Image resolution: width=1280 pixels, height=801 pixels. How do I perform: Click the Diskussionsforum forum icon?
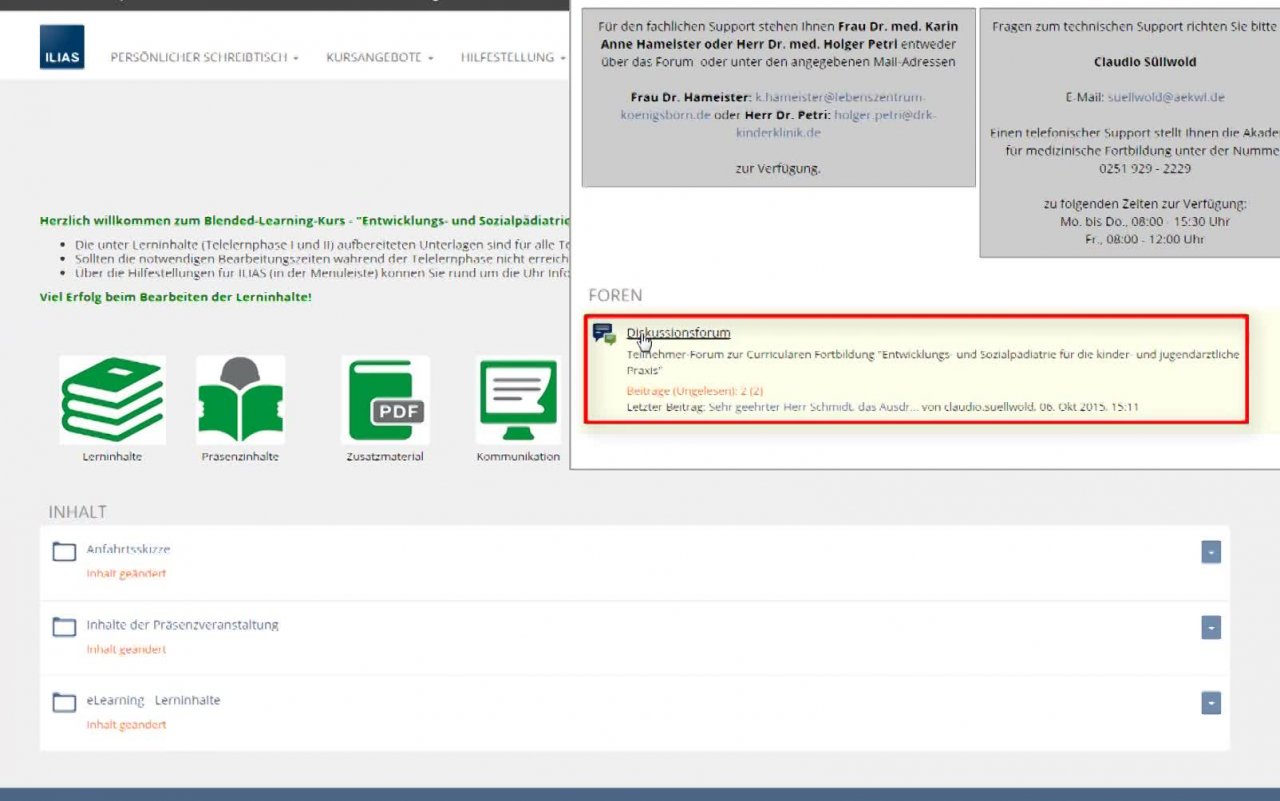pos(604,334)
